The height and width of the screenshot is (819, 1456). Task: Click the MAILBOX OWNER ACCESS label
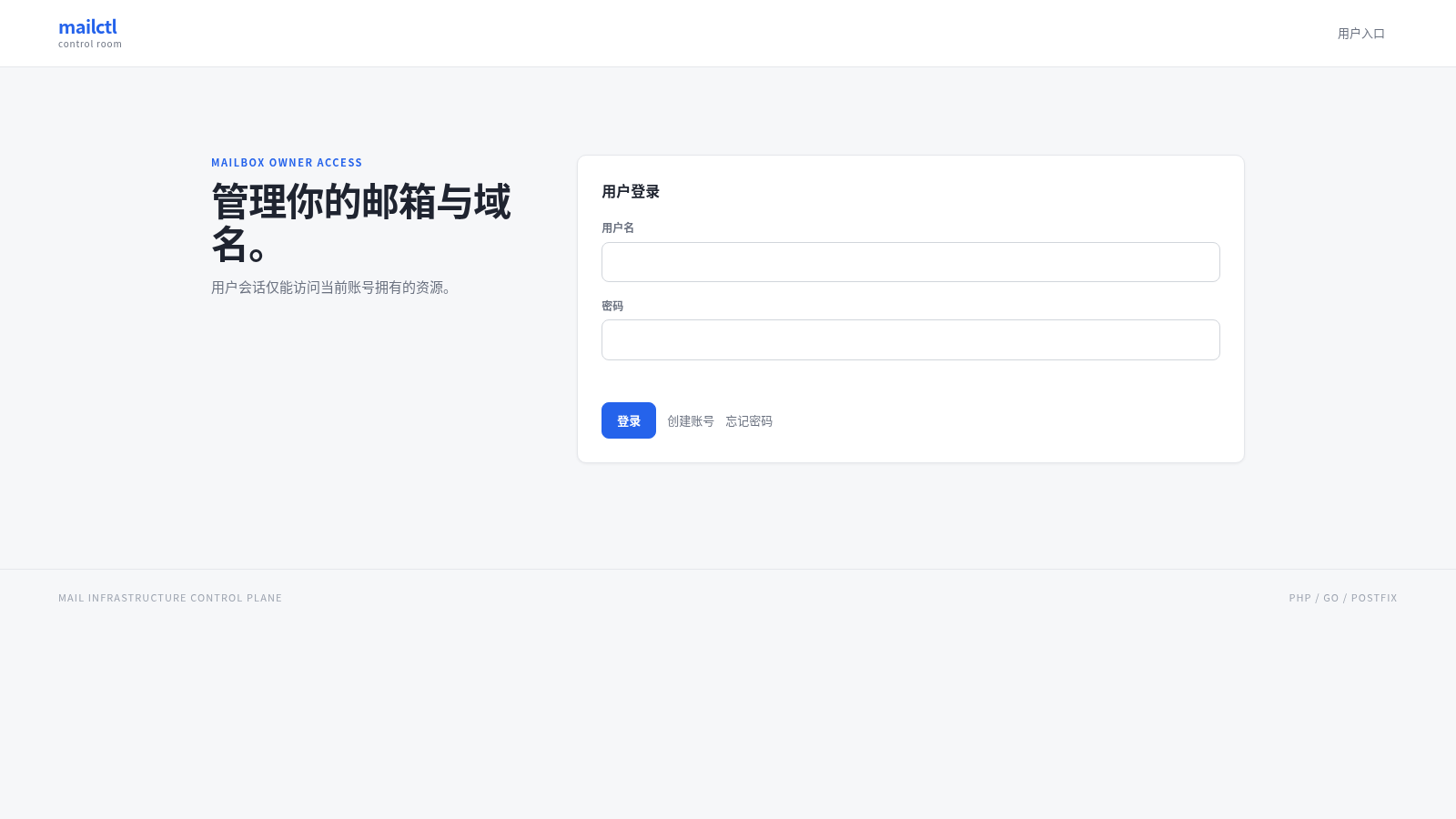(x=287, y=163)
